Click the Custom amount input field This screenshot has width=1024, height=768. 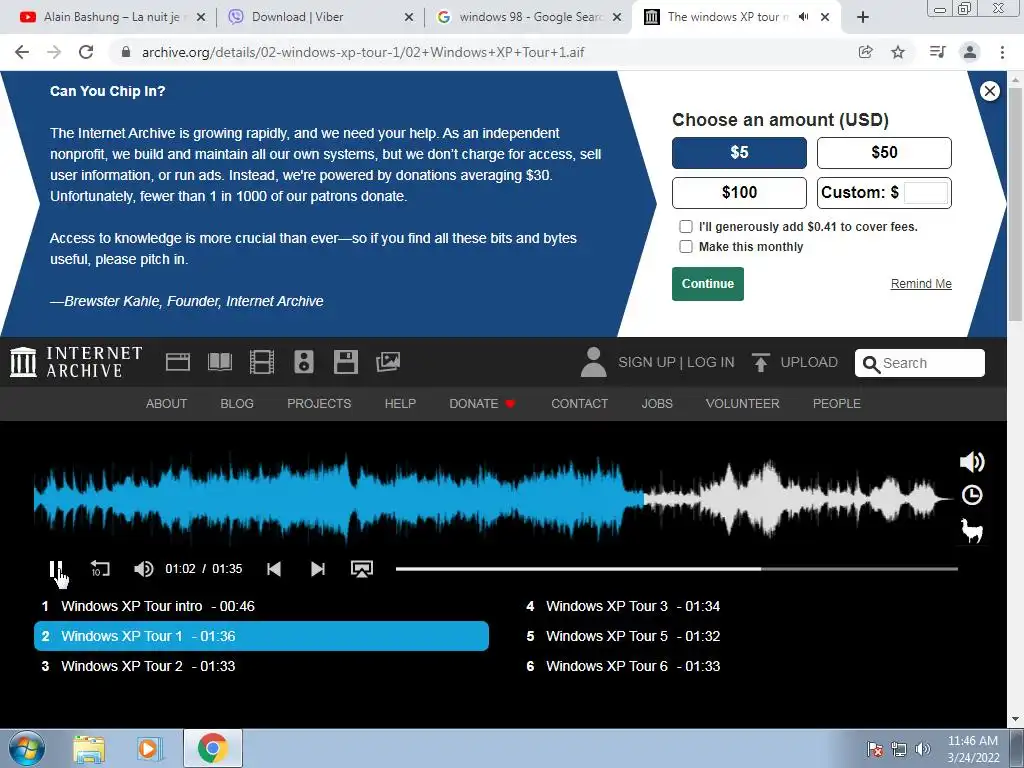tap(926, 193)
